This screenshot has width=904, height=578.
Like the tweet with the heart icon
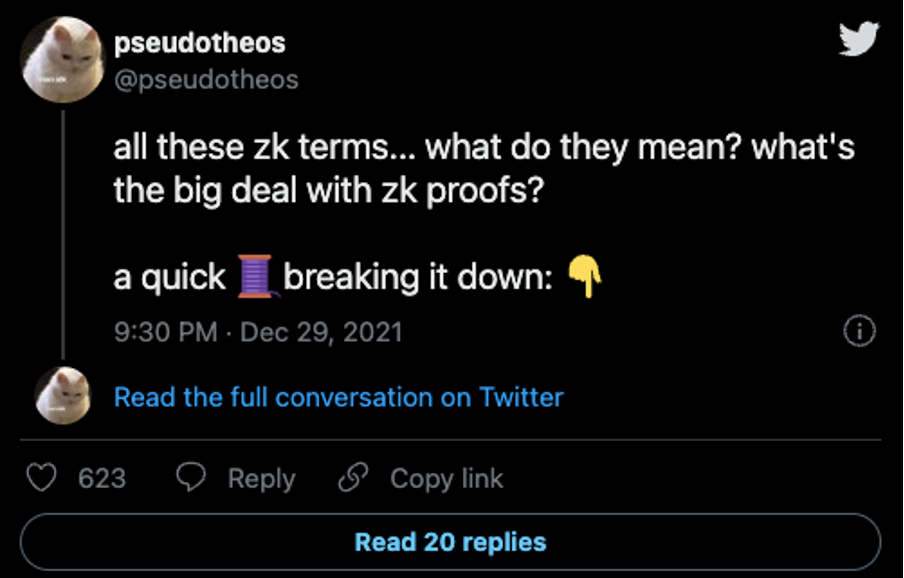tap(41, 479)
